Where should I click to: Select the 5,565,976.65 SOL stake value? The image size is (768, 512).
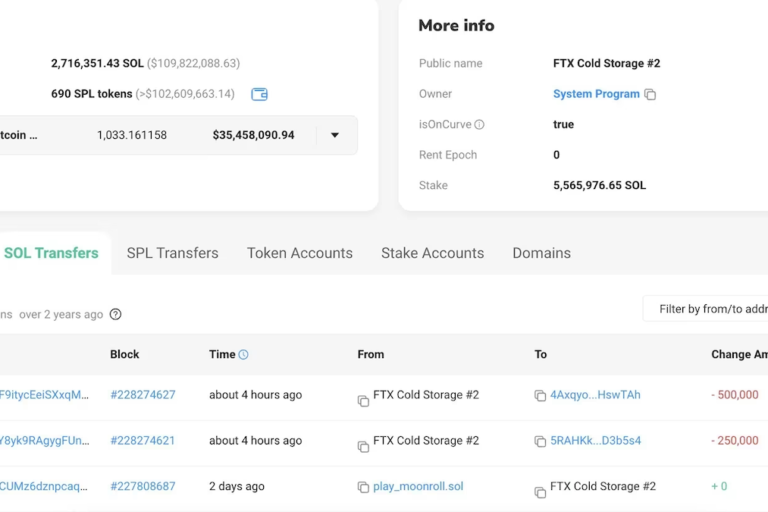[599, 185]
